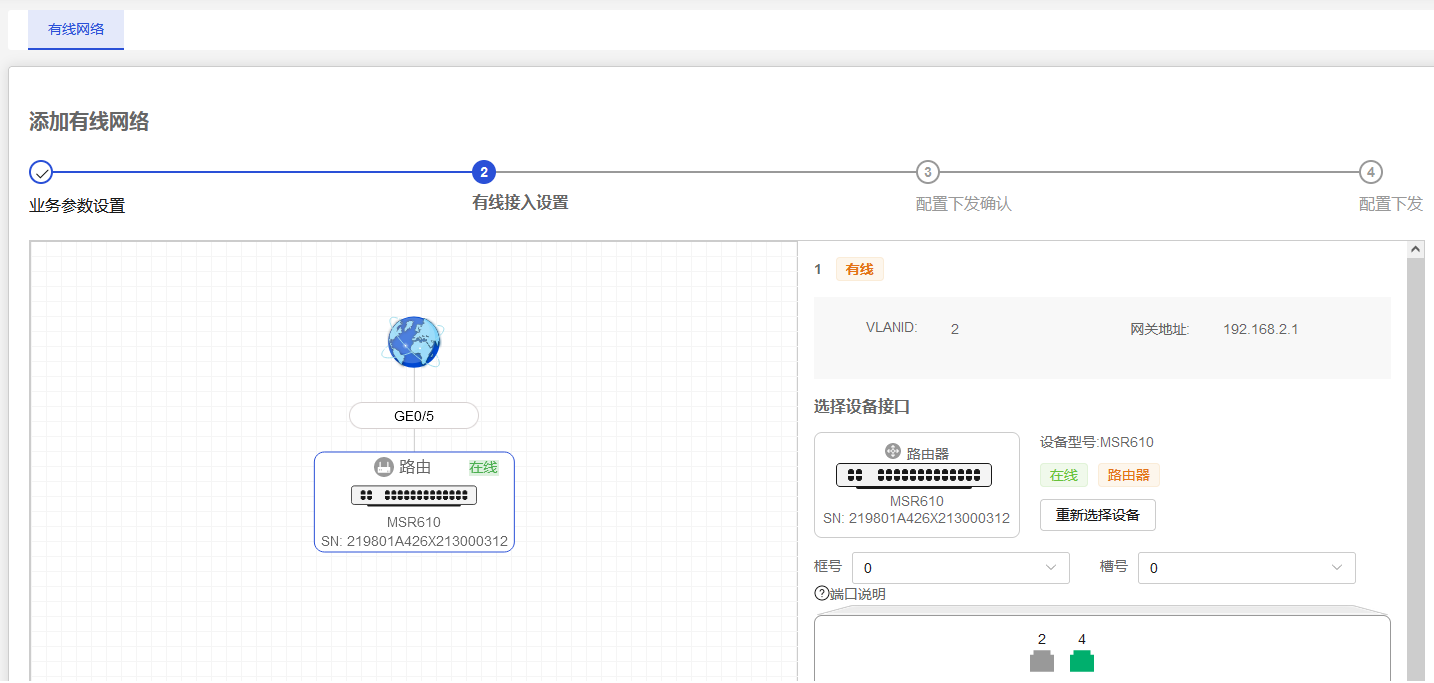The image size is (1434, 683).
Task: Click the completed step one checkmark circle
Action: point(41,172)
